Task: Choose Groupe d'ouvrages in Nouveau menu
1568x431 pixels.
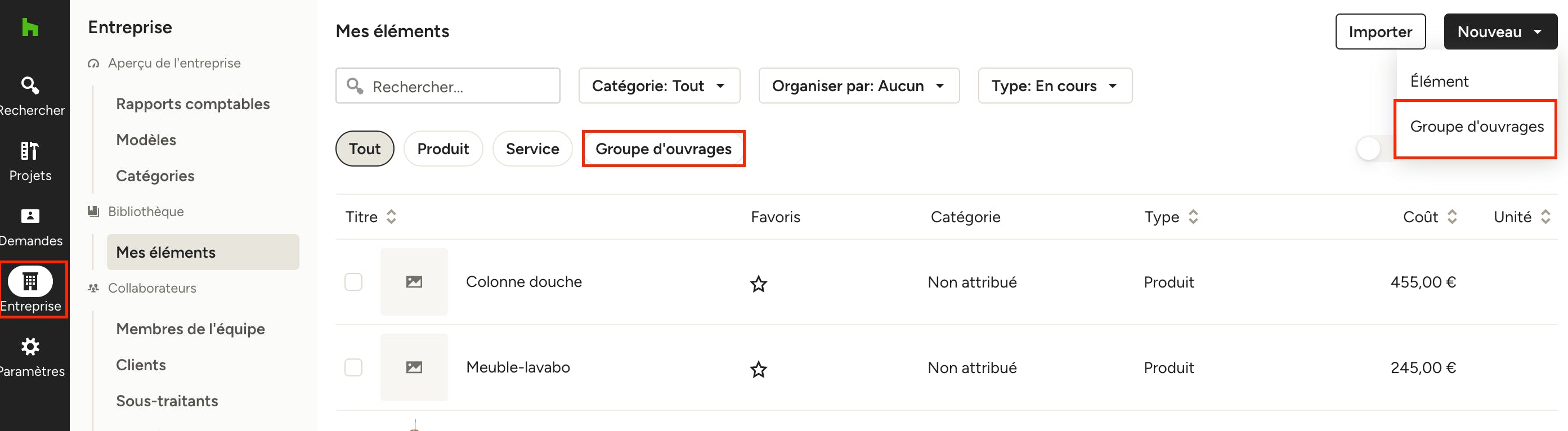Action: (x=1476, y=127)
